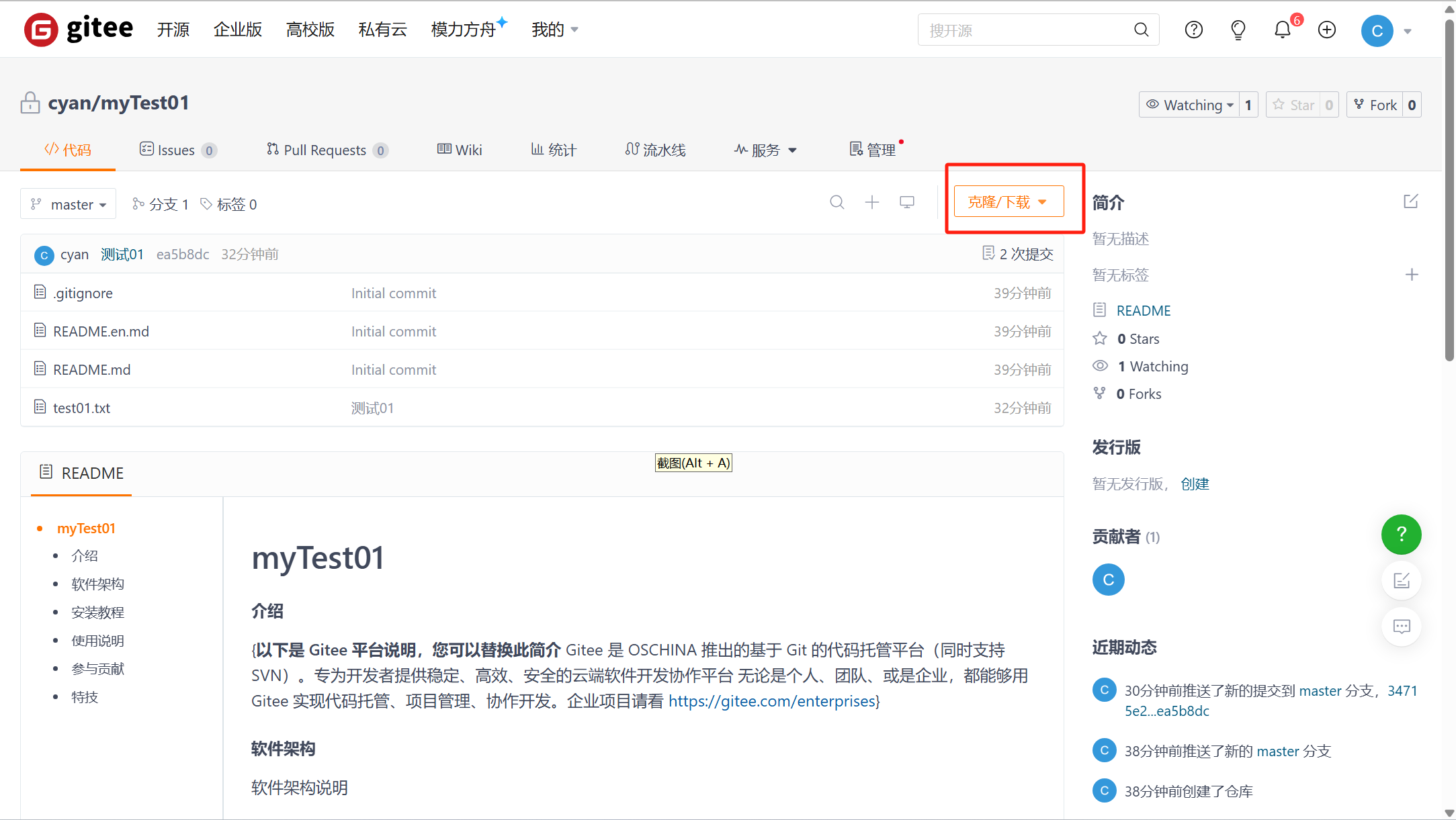Open the 克隆/下载 dropdown button
The image size is (1456, 820).
click(x=1008, y=201)
